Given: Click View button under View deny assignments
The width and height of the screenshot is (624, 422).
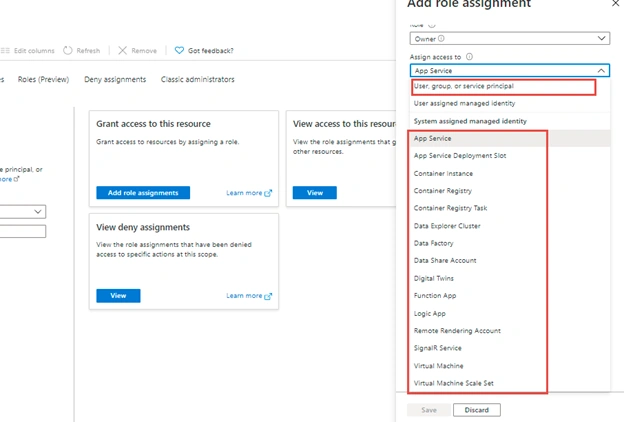Looking at the screenshot, I should (118, 296).
